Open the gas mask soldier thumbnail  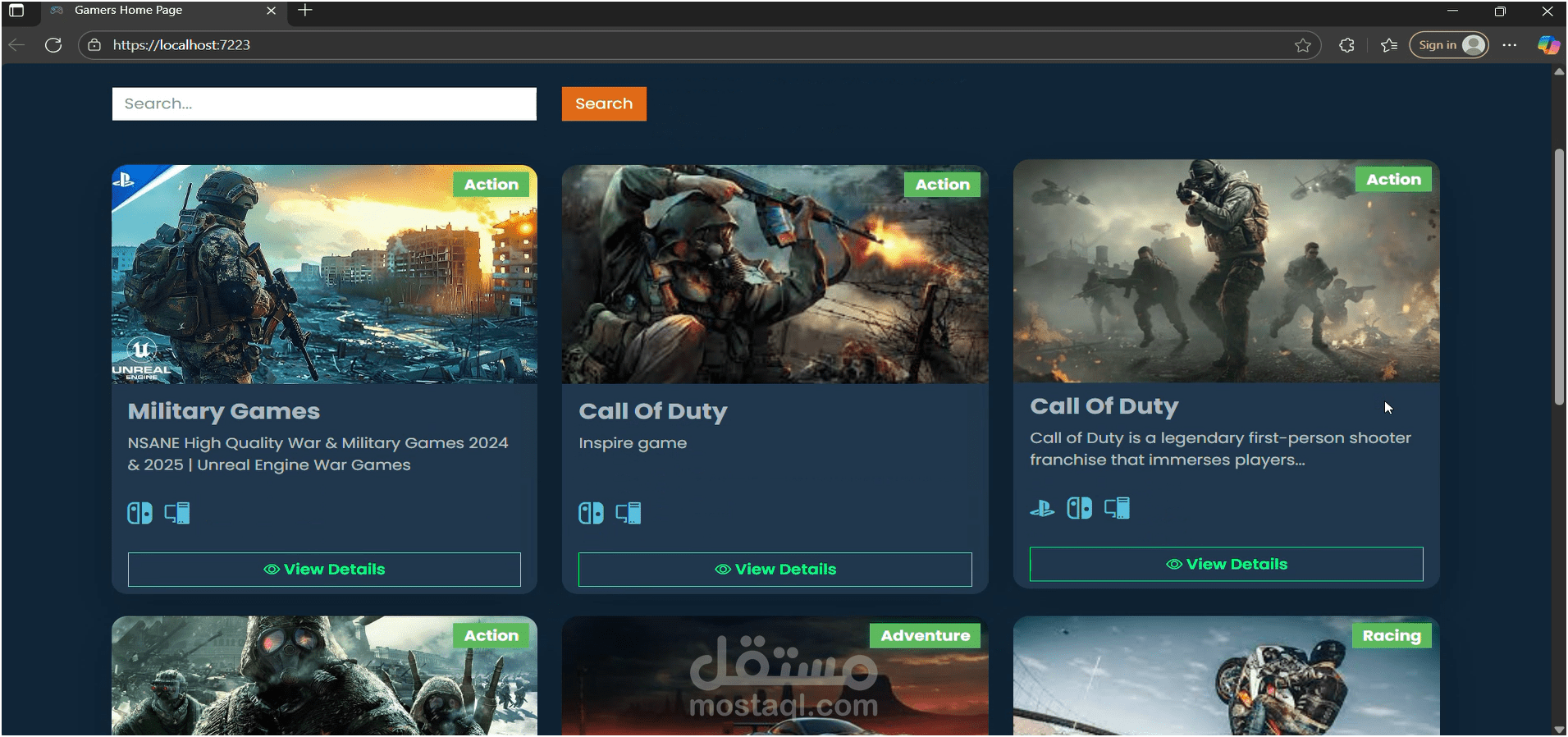coord(324,675)
